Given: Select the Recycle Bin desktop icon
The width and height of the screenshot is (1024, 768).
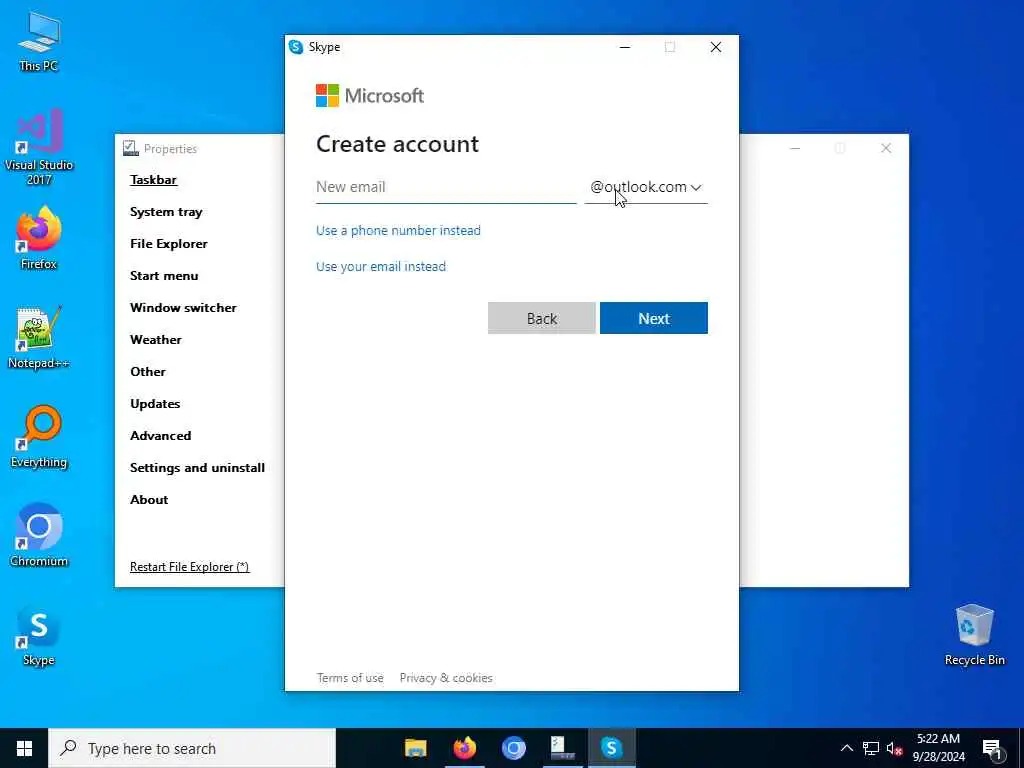Looking at the screenshot, I should [x=974, y=635].
